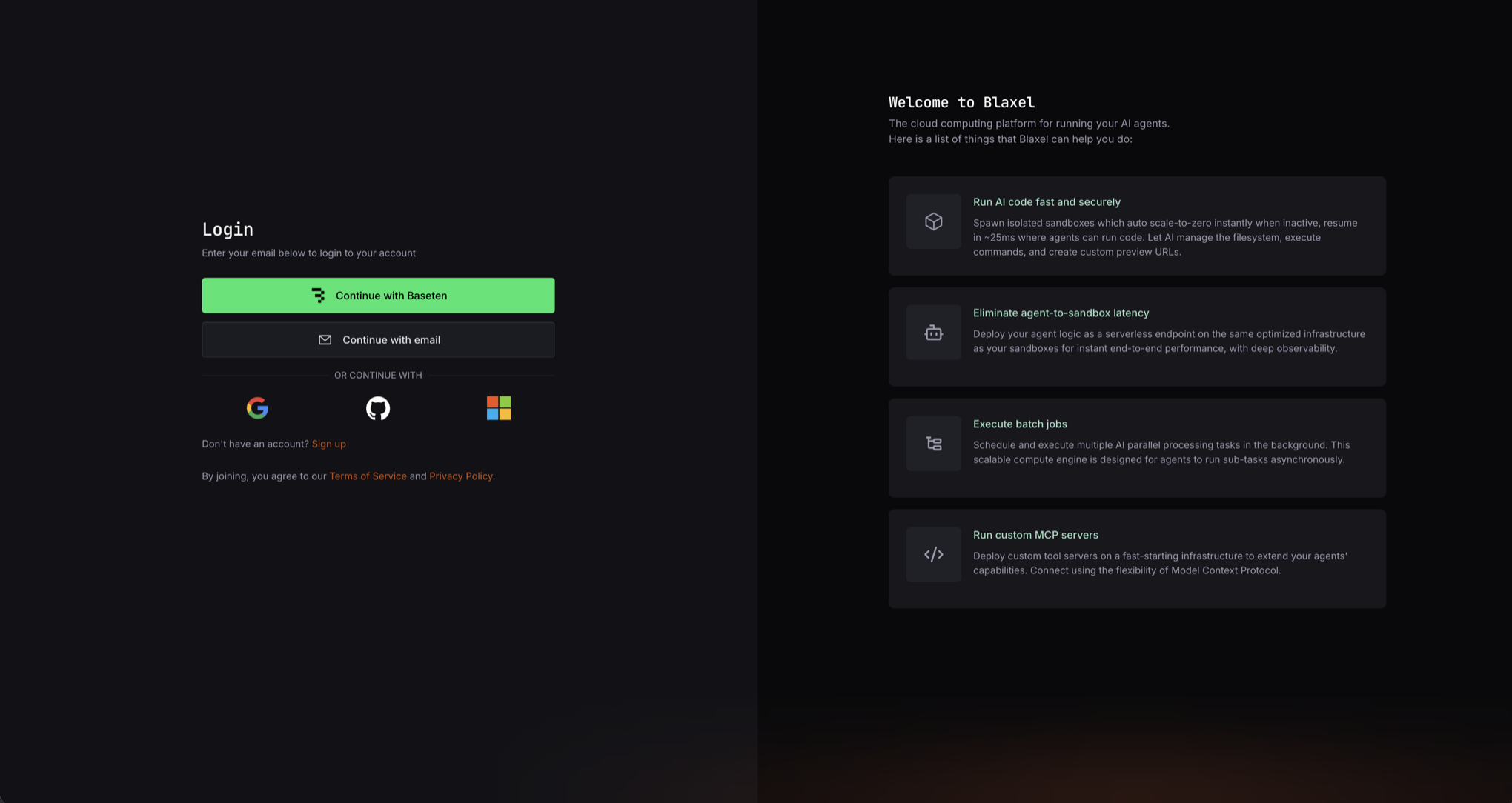Open the Privacy Policy link

(x=461, y=476)
